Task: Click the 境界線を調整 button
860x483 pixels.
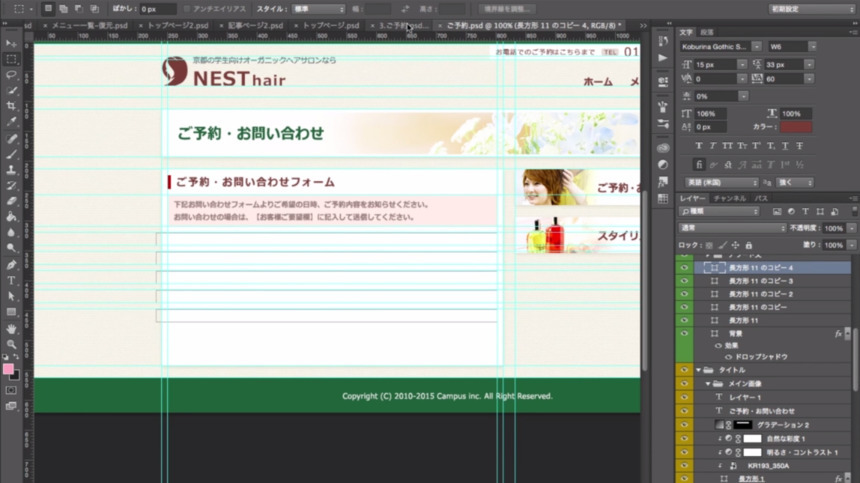Action: 506,9
